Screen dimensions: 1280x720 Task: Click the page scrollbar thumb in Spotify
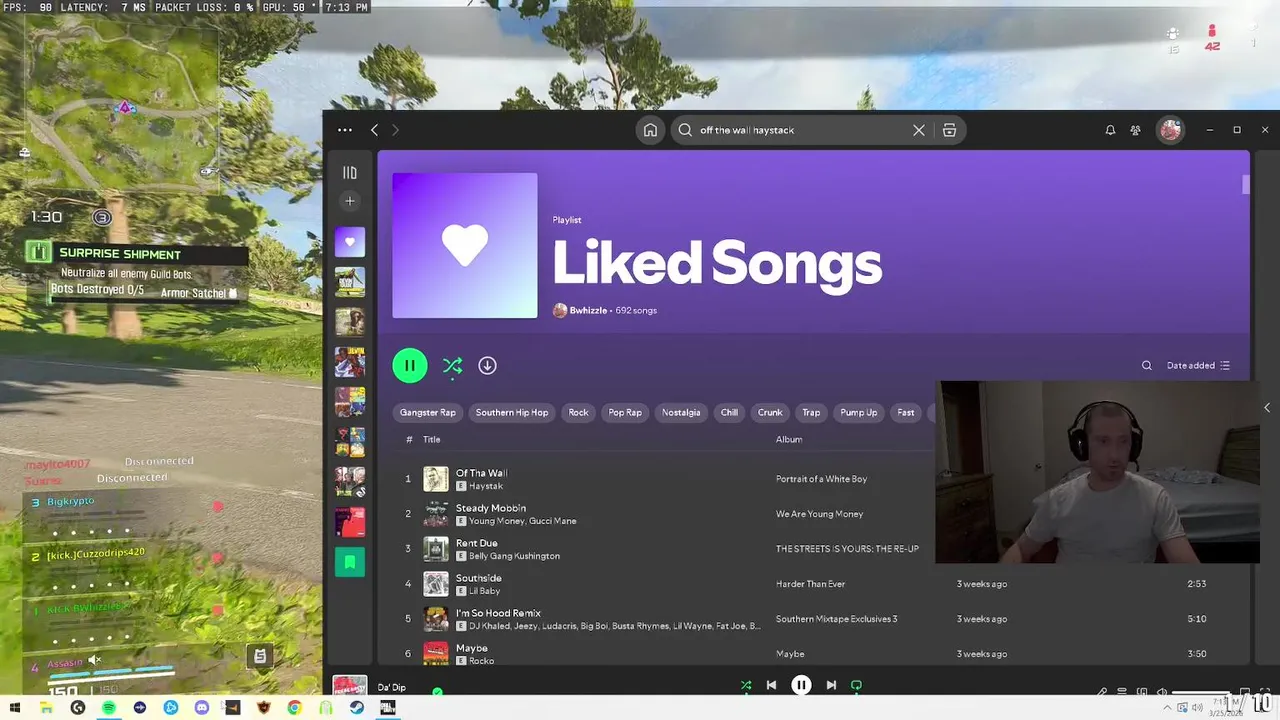pyautogui.click(x=1246, y=185)
